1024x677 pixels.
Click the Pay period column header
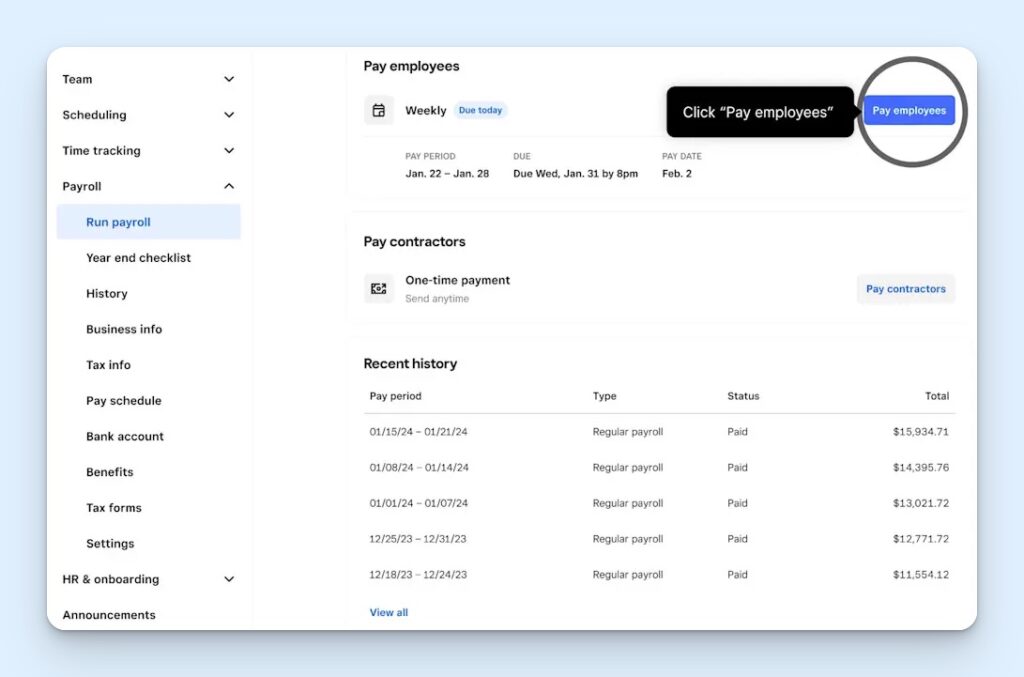[395, 396]
